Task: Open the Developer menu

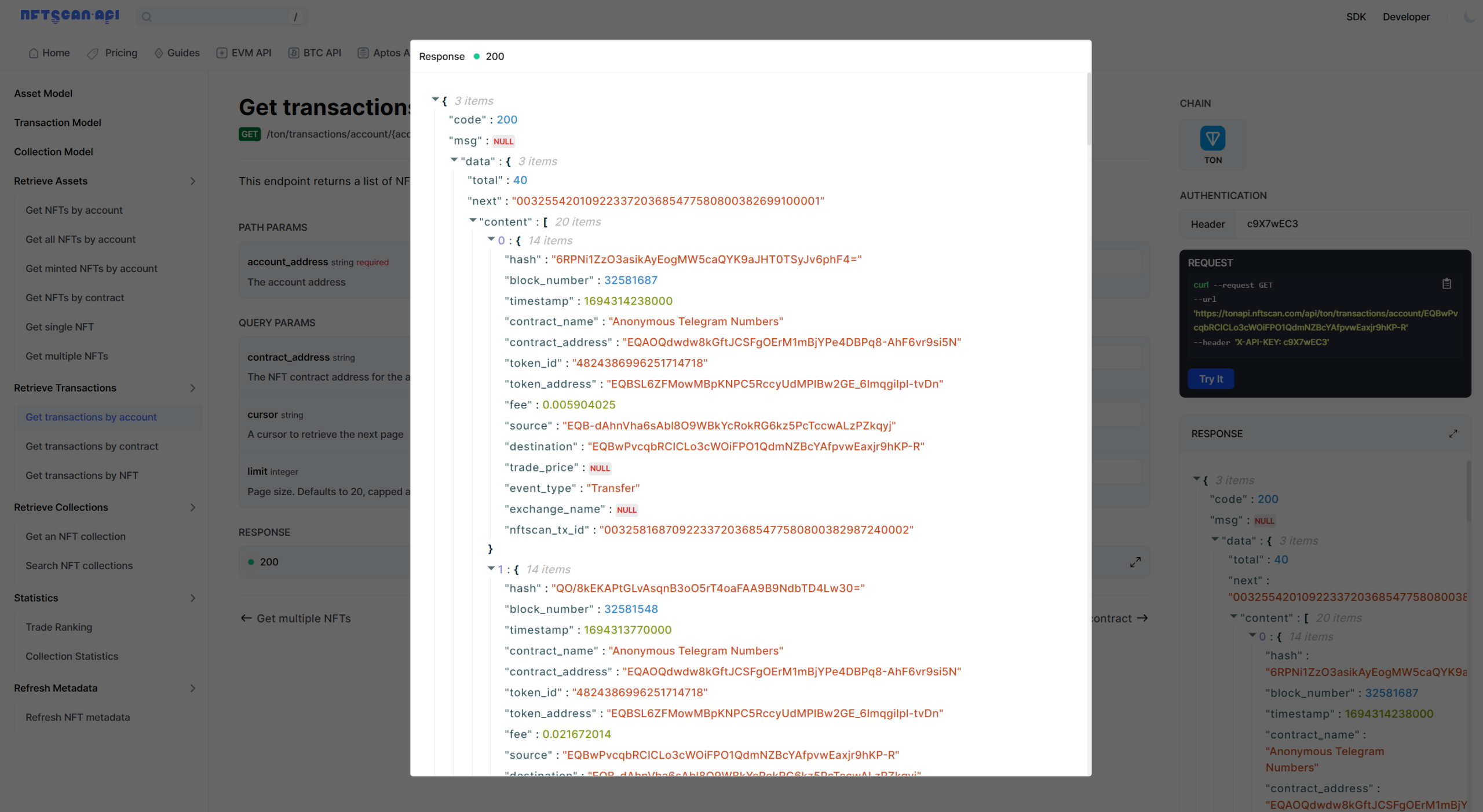Action: 1407,17
